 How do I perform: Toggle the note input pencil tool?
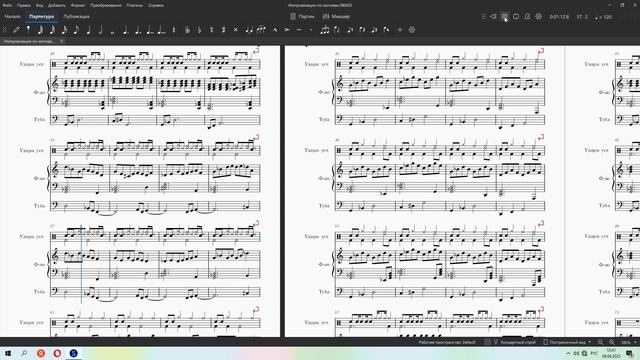tap(16, 29)
